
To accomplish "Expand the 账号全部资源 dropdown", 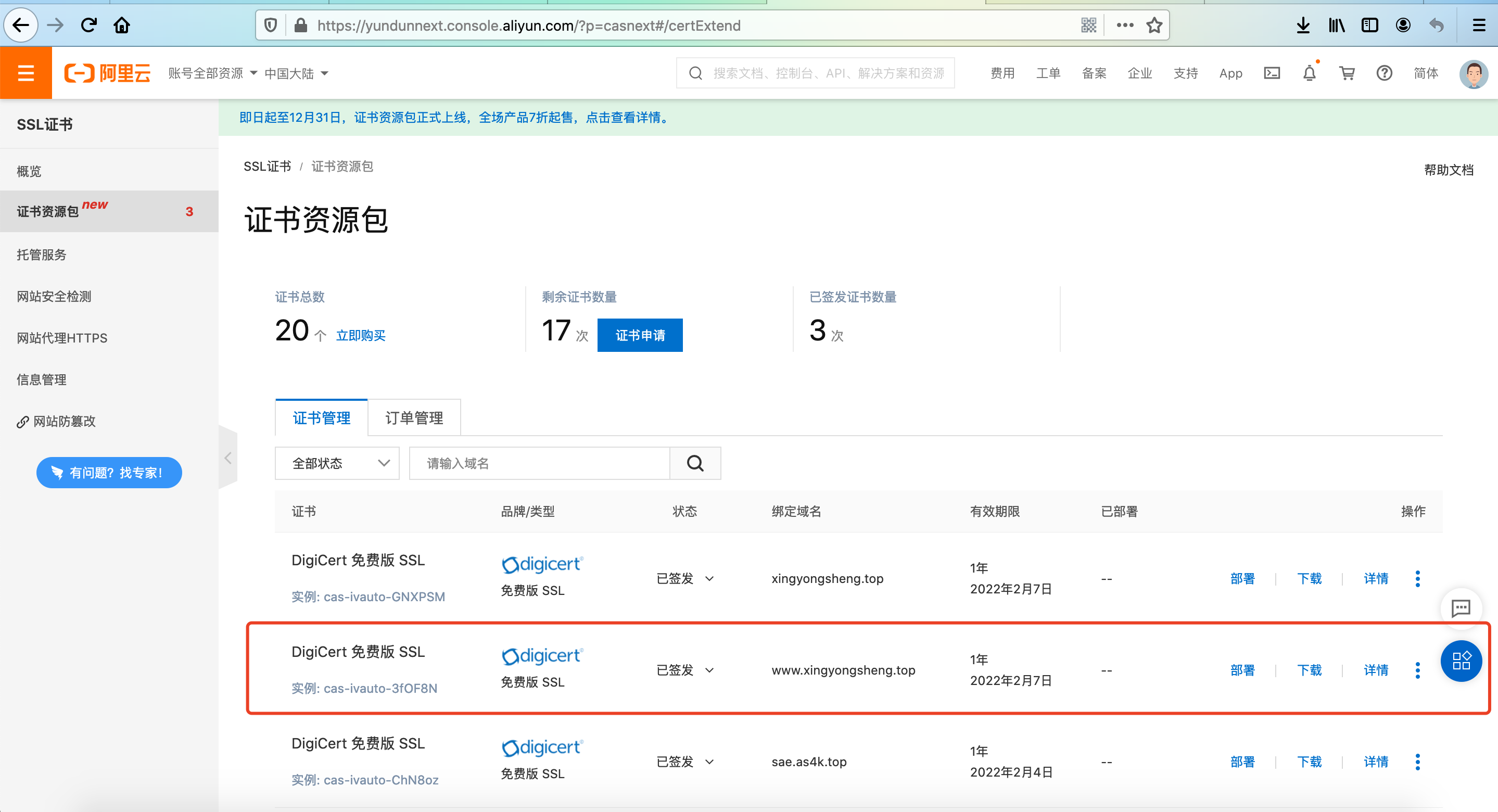I will (212, 73).
